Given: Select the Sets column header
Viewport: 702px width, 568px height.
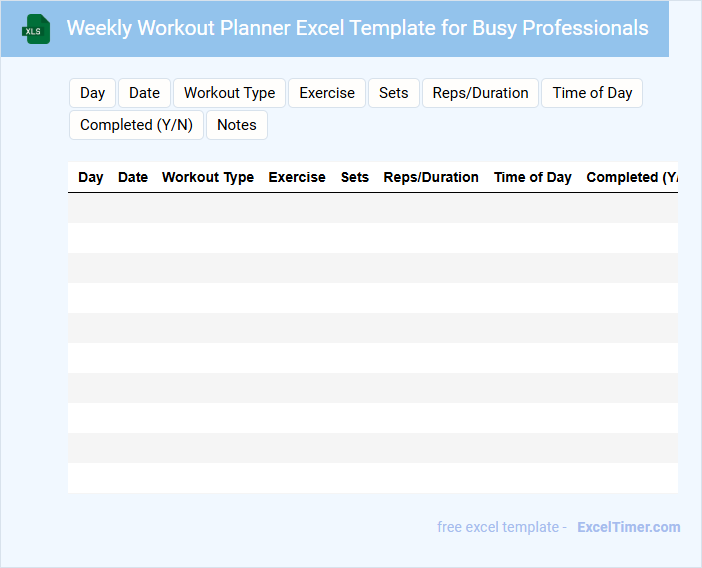Looking at the screenshot, I should pos(355,177).
